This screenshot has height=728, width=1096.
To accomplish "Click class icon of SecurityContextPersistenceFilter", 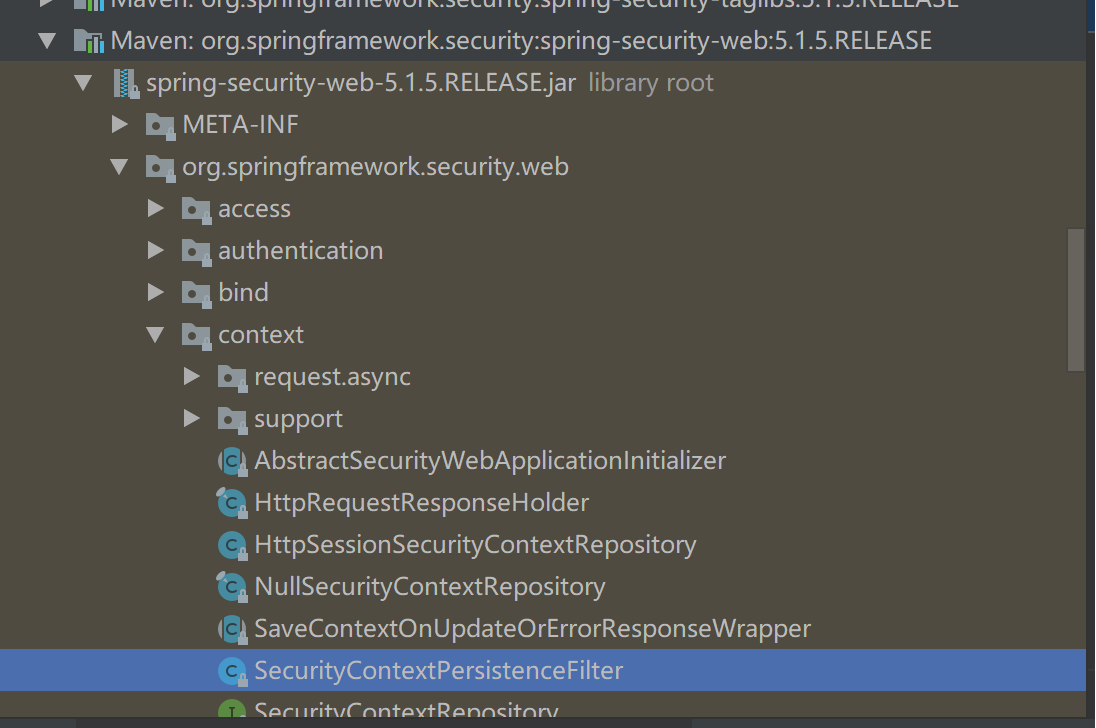I will coord(232,671).
